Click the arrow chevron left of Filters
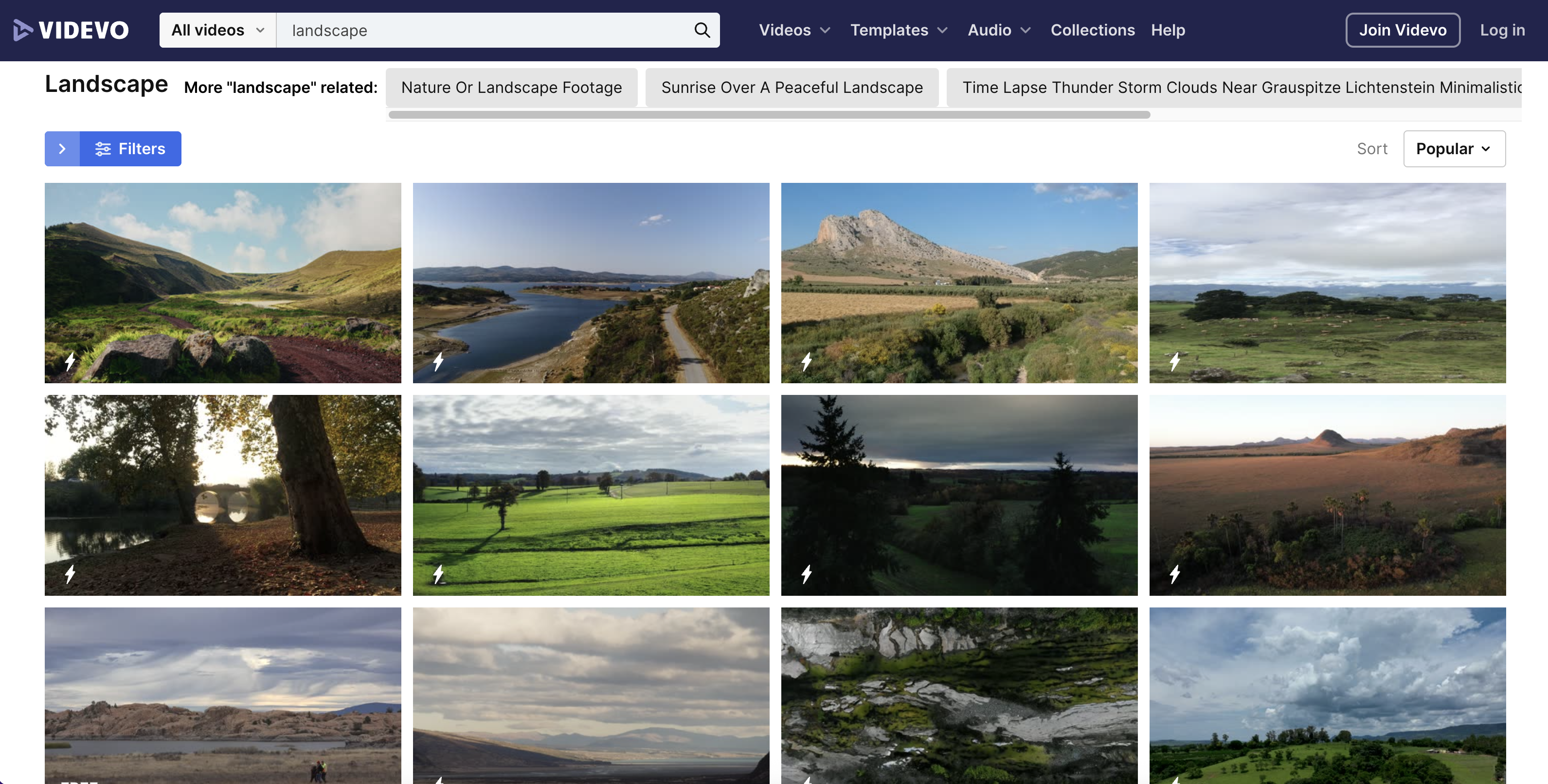This screenshot has height=784, width=1548. coord(62,148)
